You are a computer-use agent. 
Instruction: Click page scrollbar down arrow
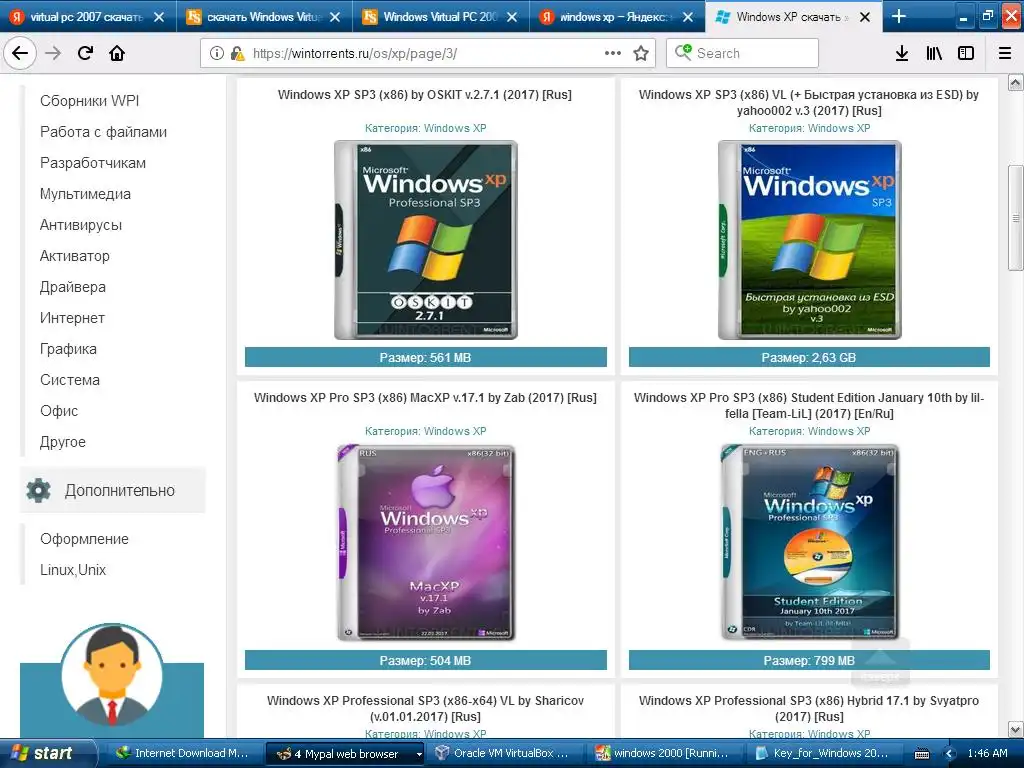(1016, 729)
